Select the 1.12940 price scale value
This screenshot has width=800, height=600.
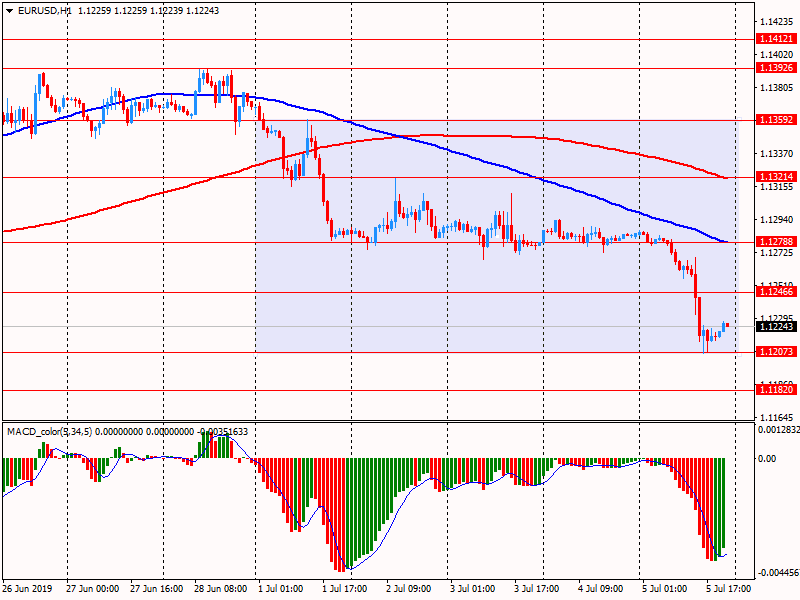tap(777, 220)
